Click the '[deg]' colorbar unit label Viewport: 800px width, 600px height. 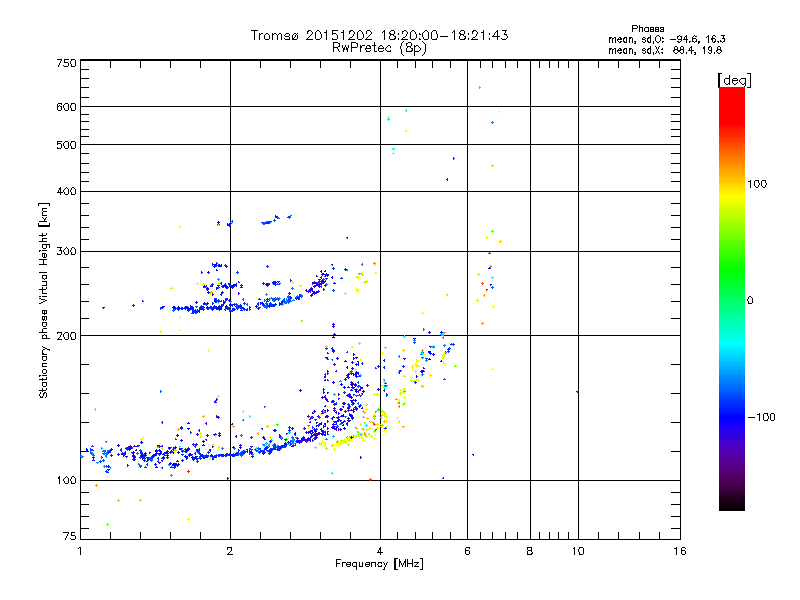(x=734, y=80)
